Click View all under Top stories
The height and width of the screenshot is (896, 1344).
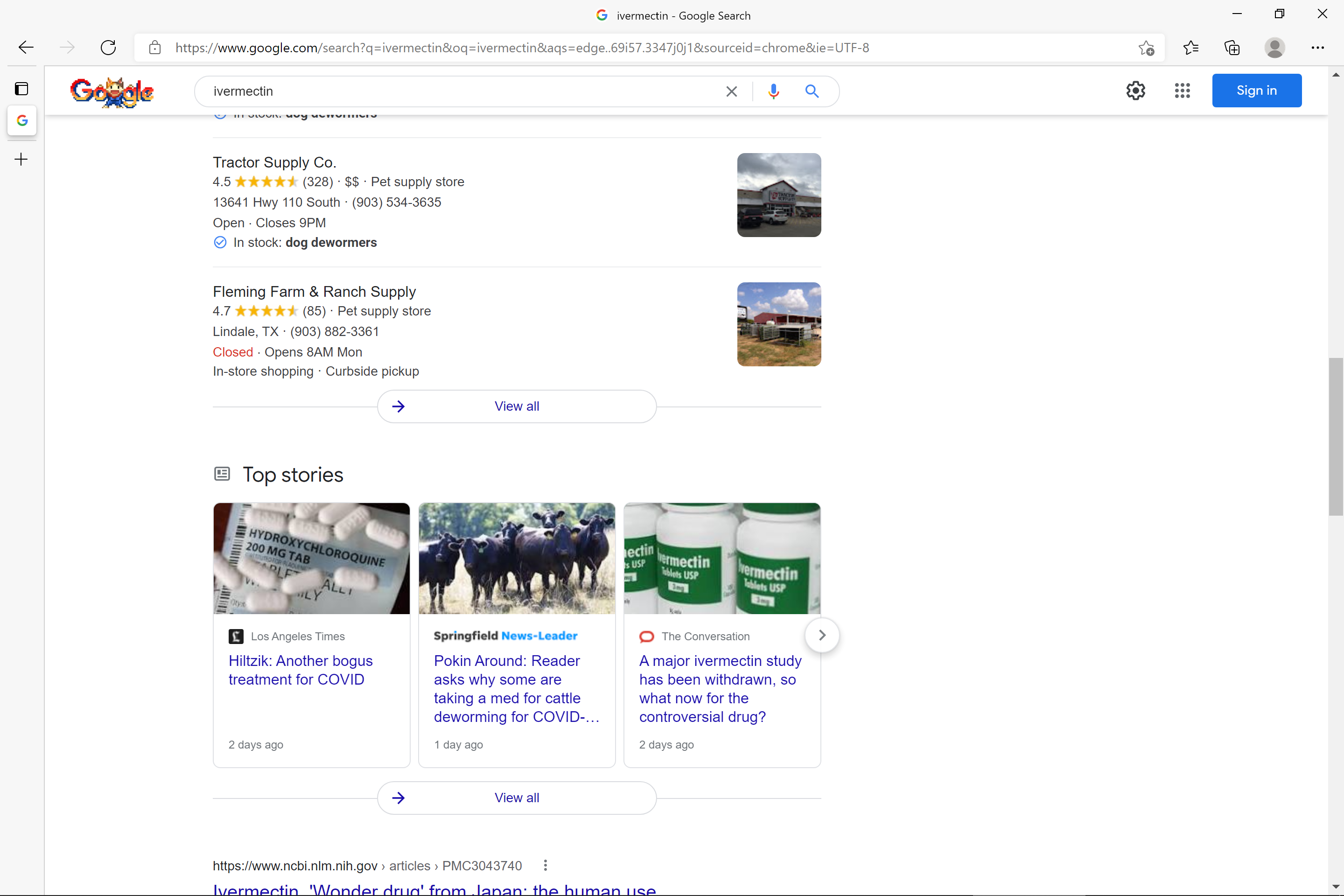(517, 798)
